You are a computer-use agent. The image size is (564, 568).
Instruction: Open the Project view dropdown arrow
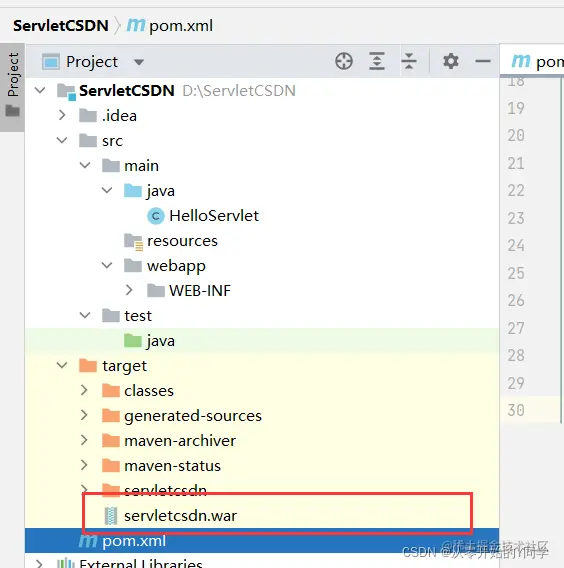click(139, 62)
